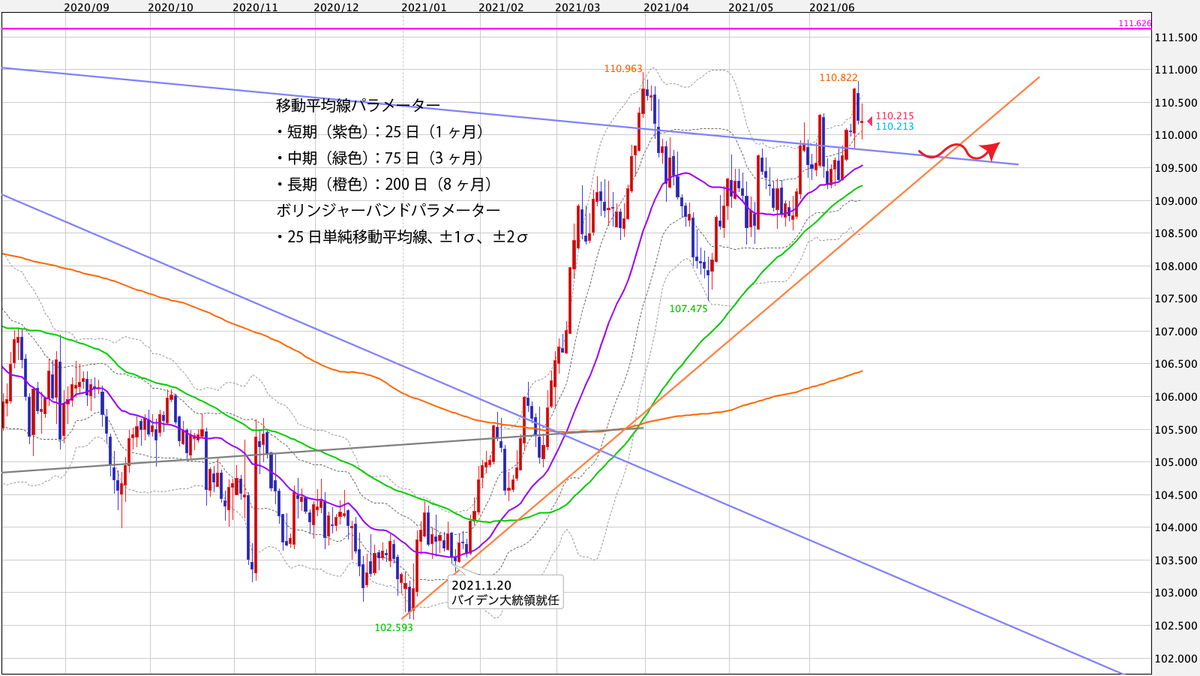Click the 103.000 price axis label
Viewport: 1200px width, 676px height.
(1176, 594)
